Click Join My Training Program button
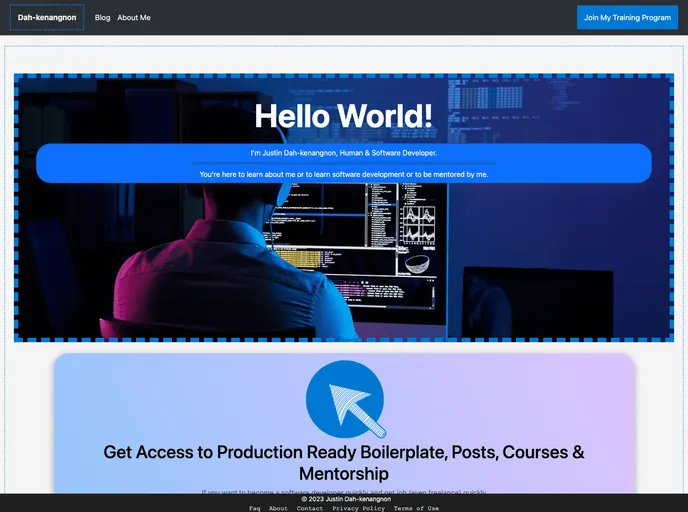 [627, 18]
